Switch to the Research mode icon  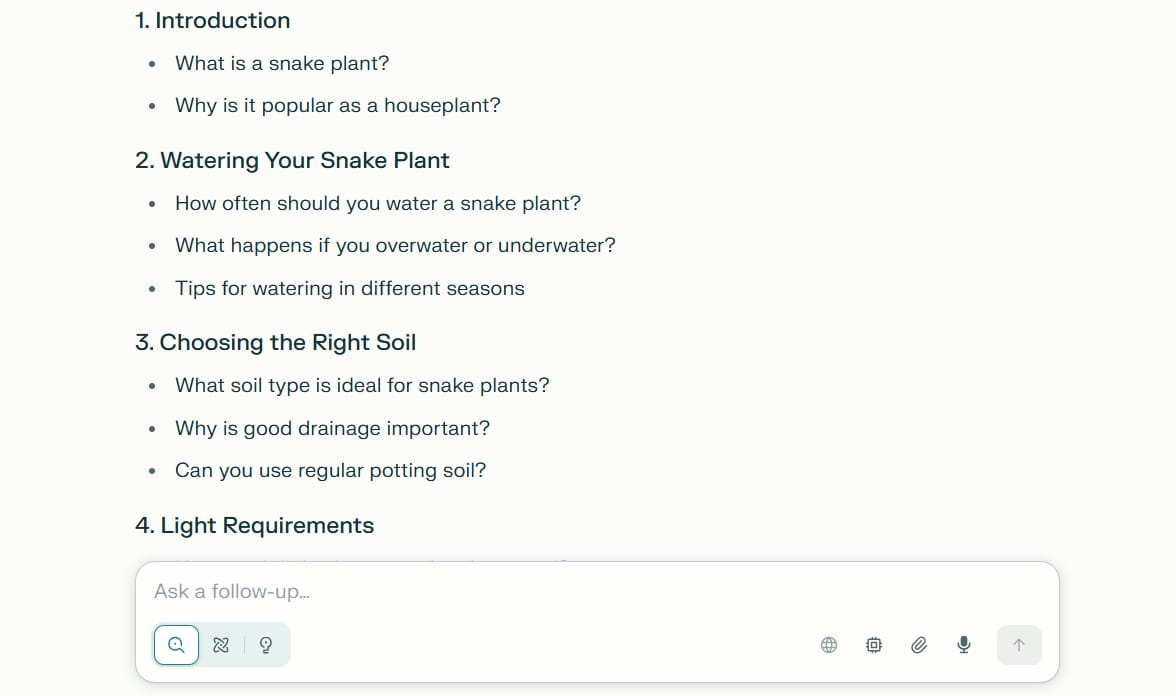coord(221,645)
